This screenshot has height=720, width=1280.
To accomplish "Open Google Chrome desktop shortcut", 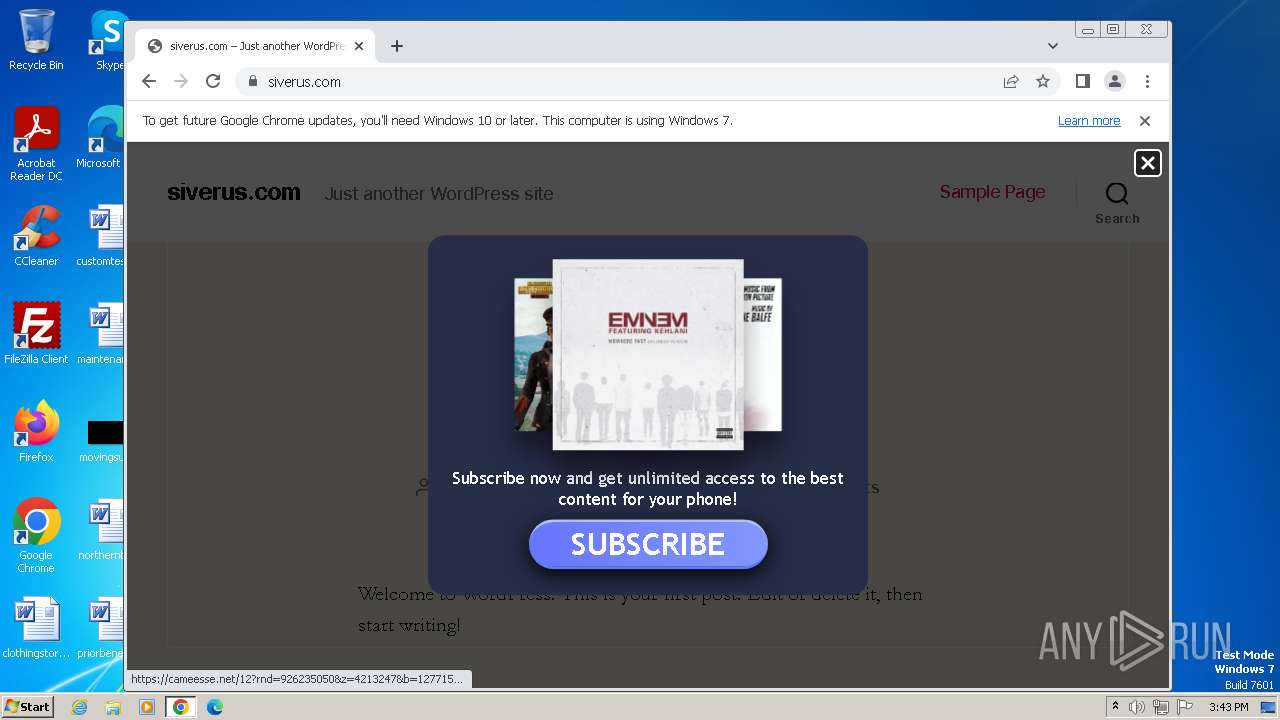I will 36,536.
